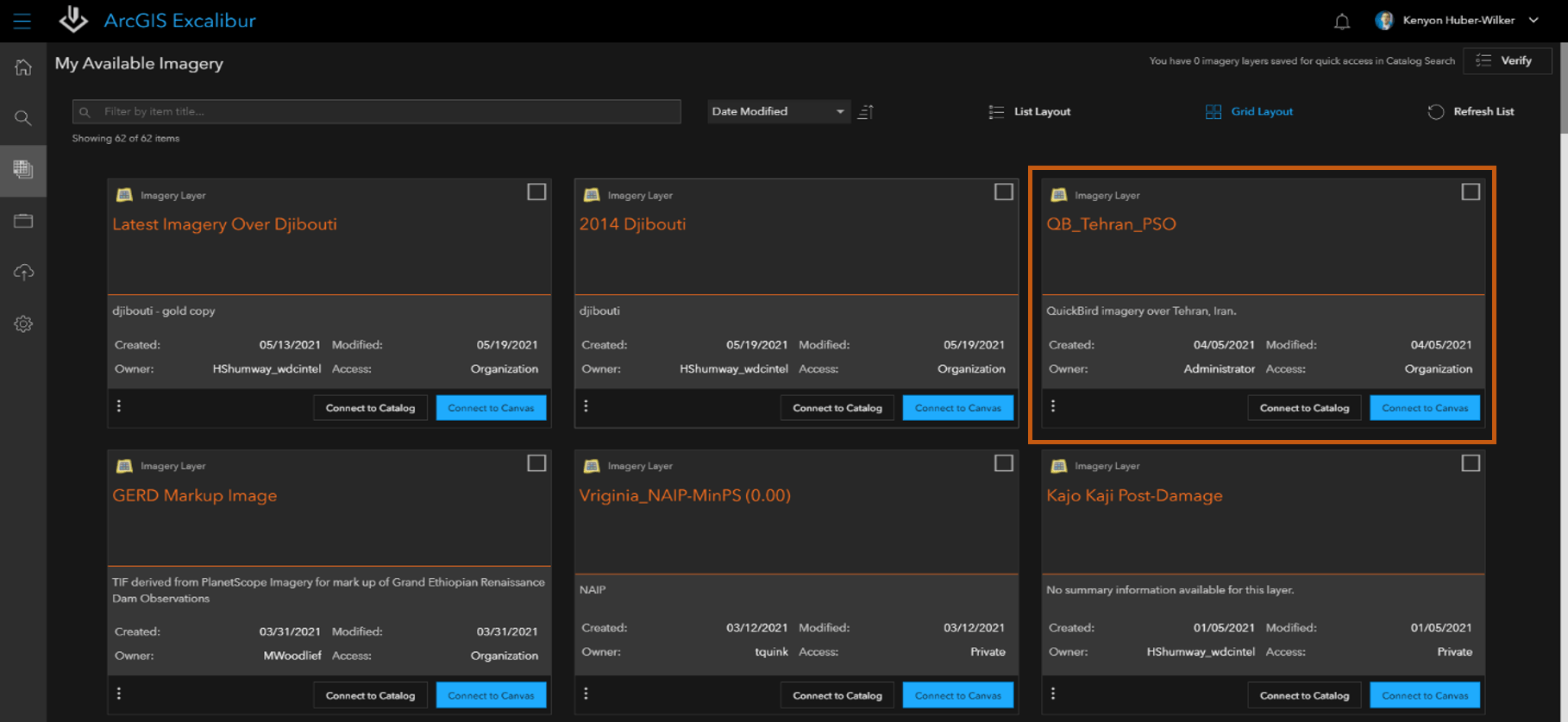1568x722 pixels.
Task: Connect Latest Imagery Over Djibouti to Catalog
Action: click(370, 408)
